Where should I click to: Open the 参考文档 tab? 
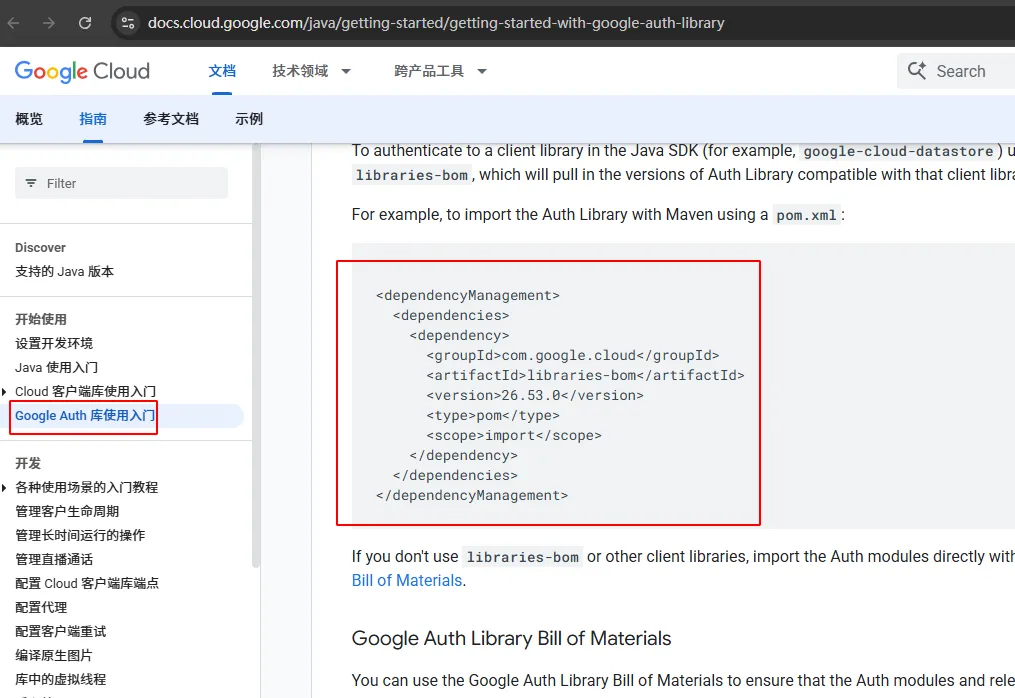pos(171,119)
